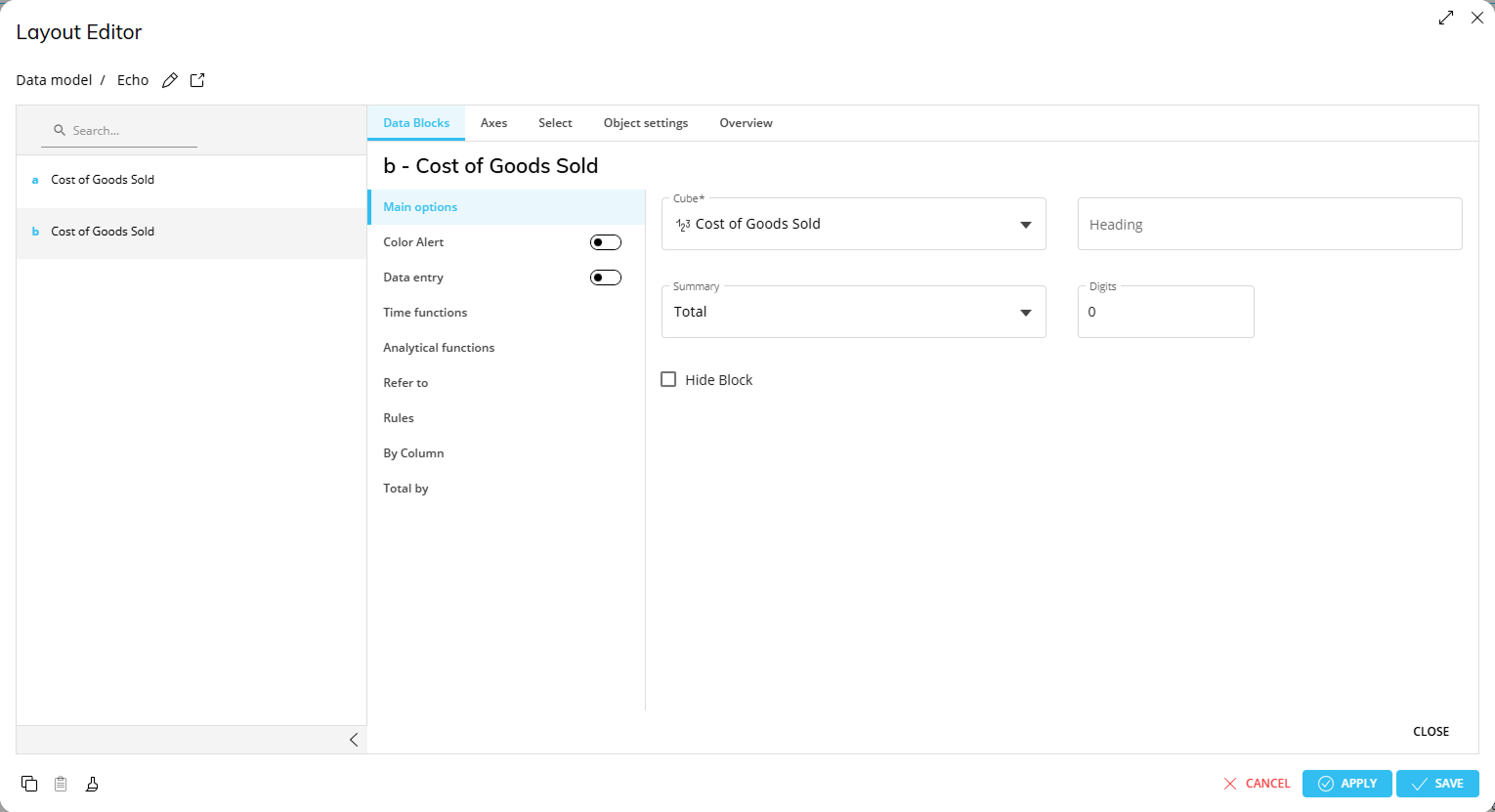Close the Layout Editor dialog

point(1477,18)
